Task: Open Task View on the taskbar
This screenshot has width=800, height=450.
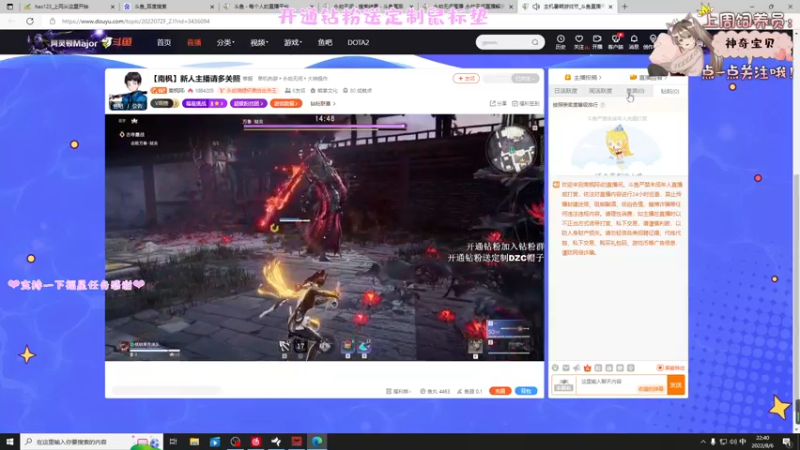Action: tap(173, 442)
